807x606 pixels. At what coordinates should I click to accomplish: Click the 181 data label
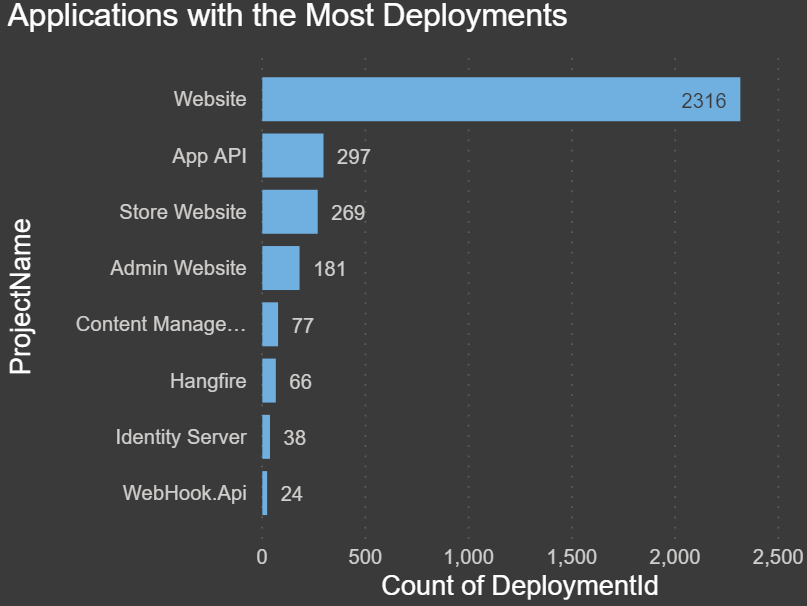click(x=329, y=269)
